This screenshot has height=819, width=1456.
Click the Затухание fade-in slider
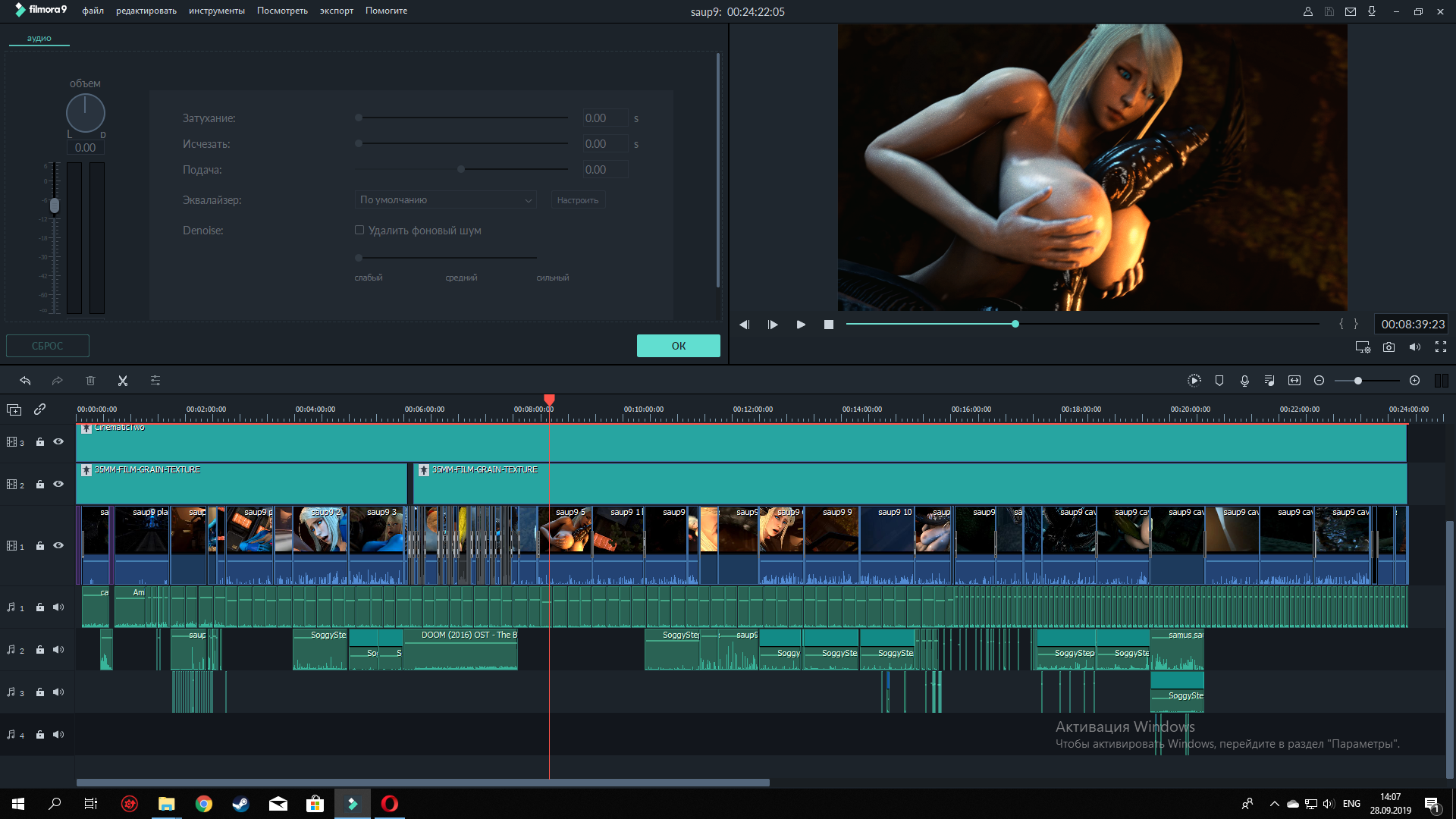(x=462, y=118)
